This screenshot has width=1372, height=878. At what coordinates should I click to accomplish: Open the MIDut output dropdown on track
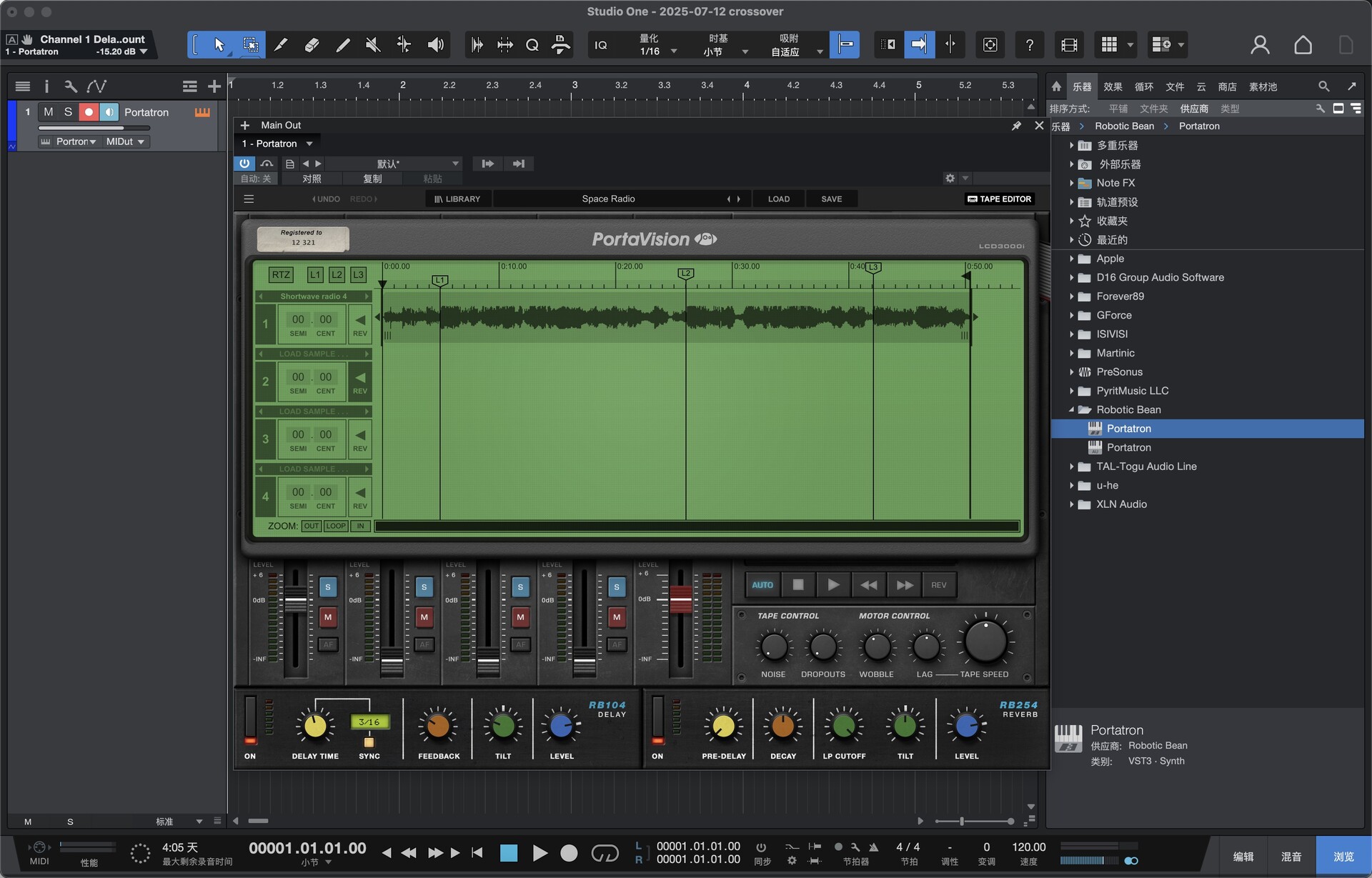(x=126, y=141)
